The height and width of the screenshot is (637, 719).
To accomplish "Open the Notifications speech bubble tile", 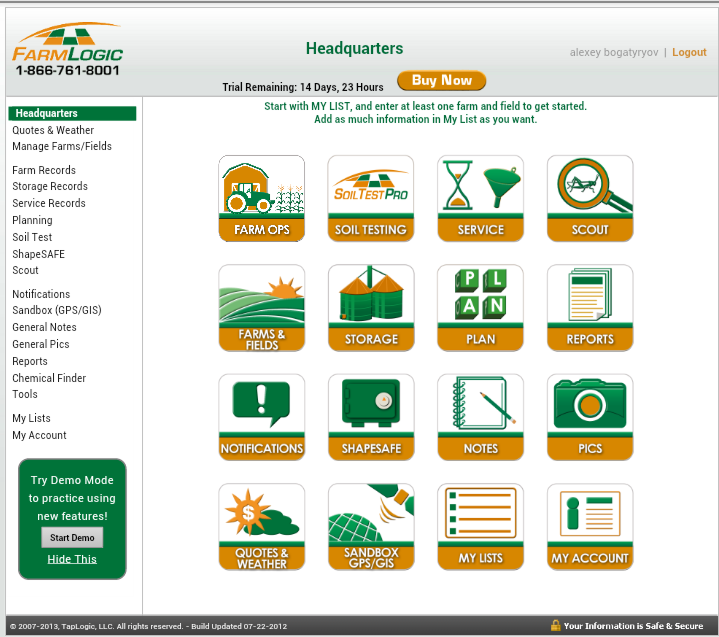I will click(262, 417).
